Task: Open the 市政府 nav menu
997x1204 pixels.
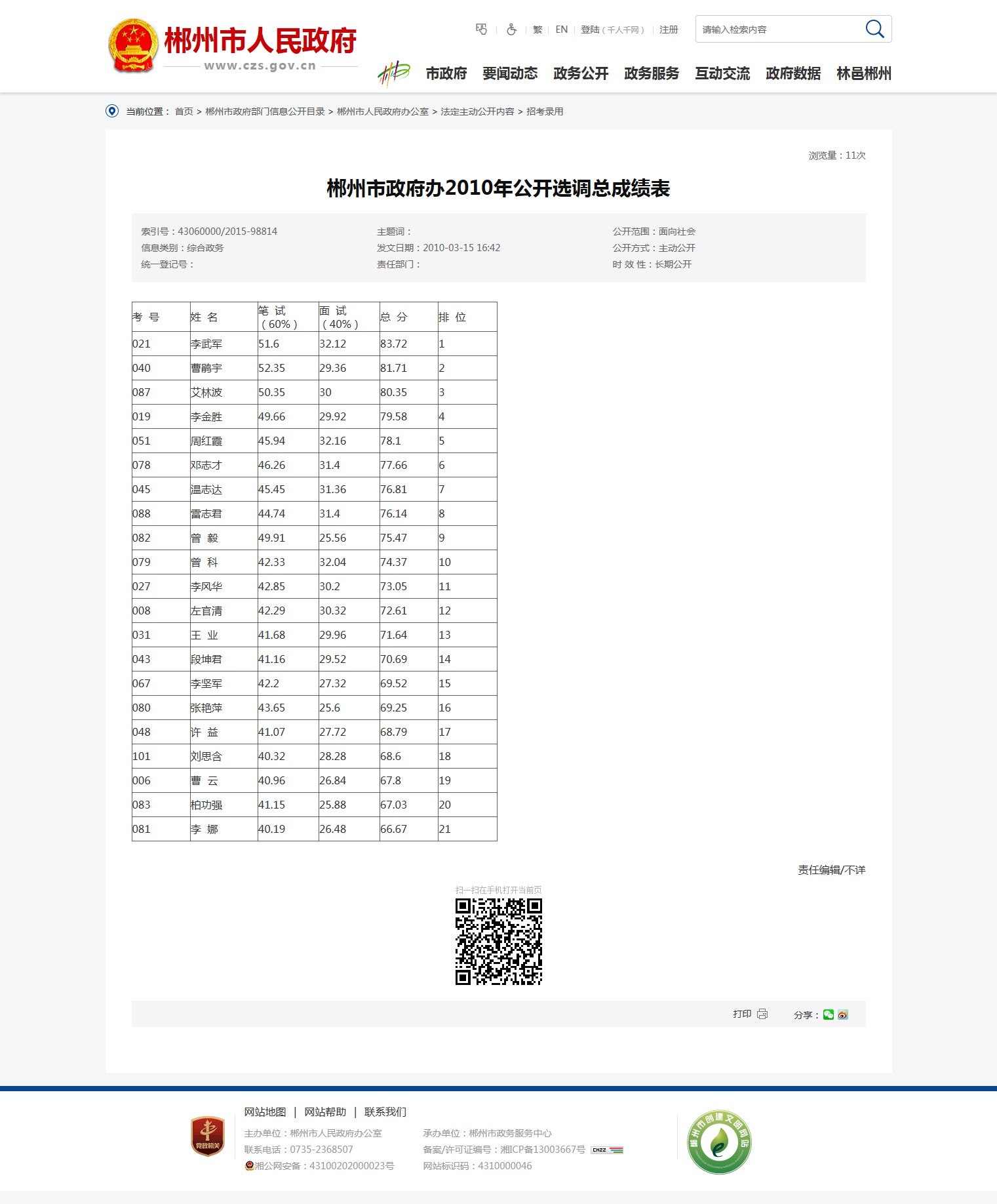Action: pyautogui.click(x=446, y=73)
